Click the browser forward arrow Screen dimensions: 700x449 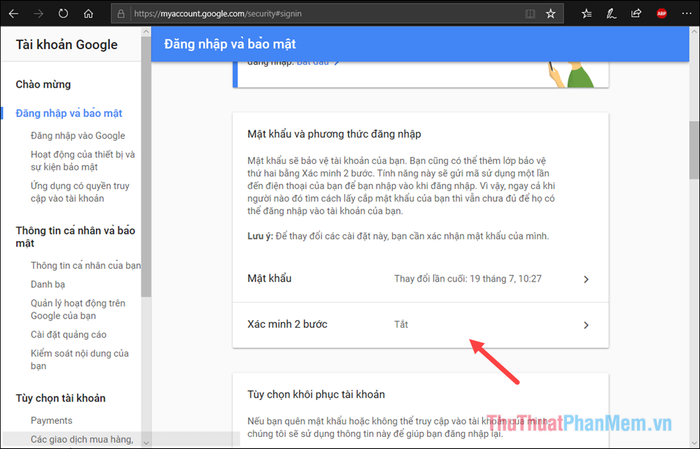pos(38,14)
